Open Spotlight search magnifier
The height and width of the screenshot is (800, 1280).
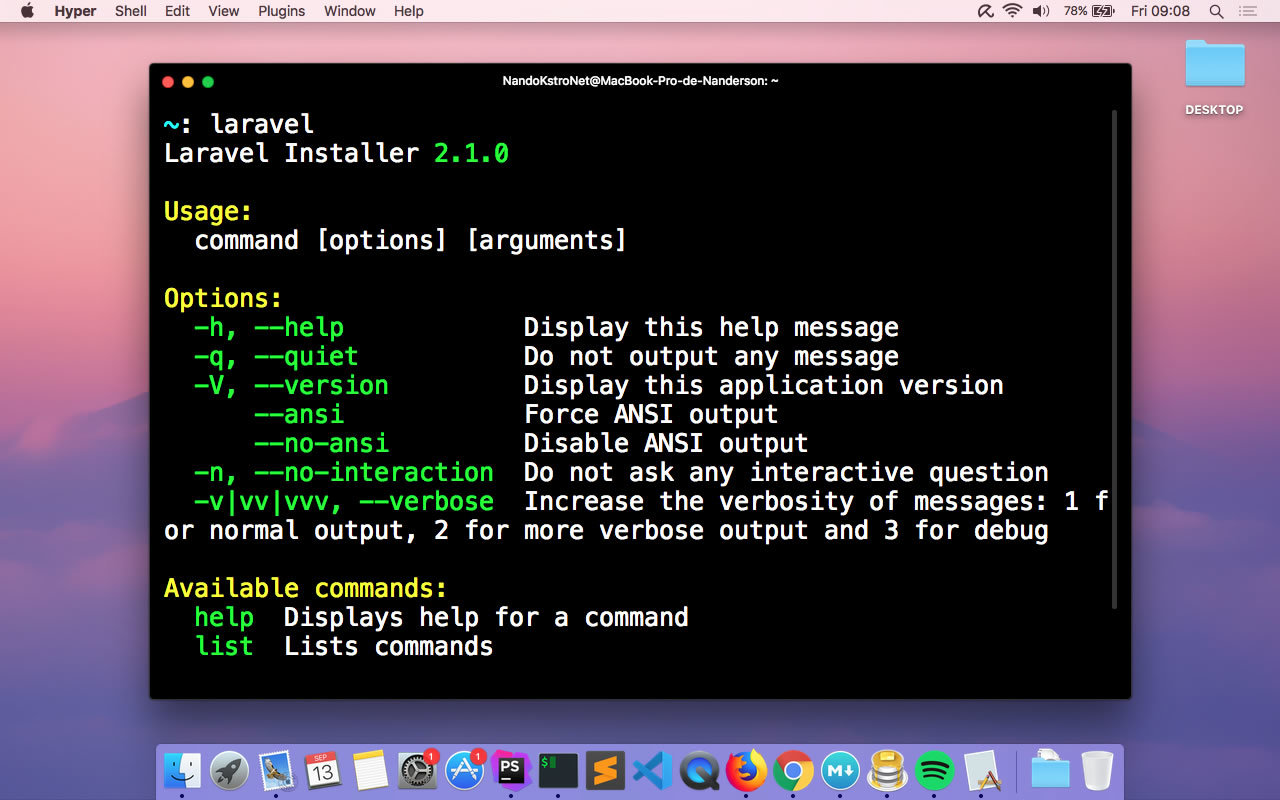pyautogui.click(x=1217, y=11)
